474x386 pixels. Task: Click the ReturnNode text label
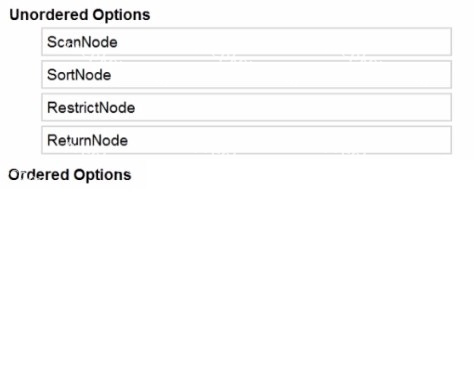coord(87,140)
